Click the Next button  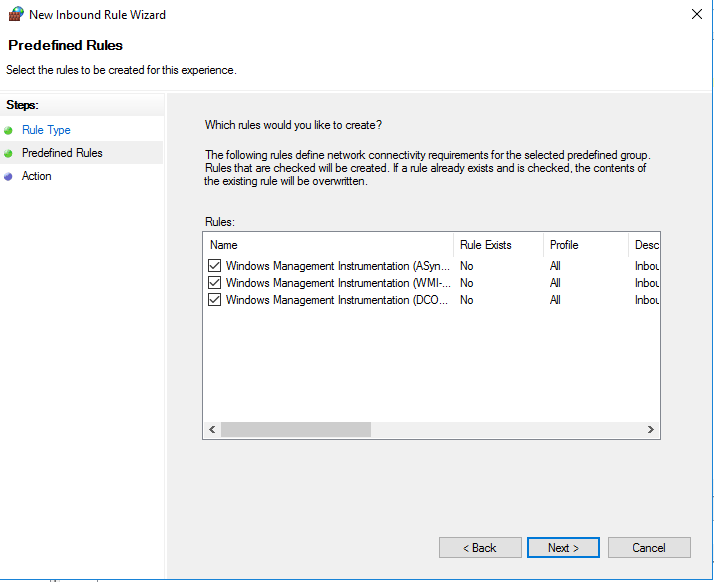[x=563, y=548]
